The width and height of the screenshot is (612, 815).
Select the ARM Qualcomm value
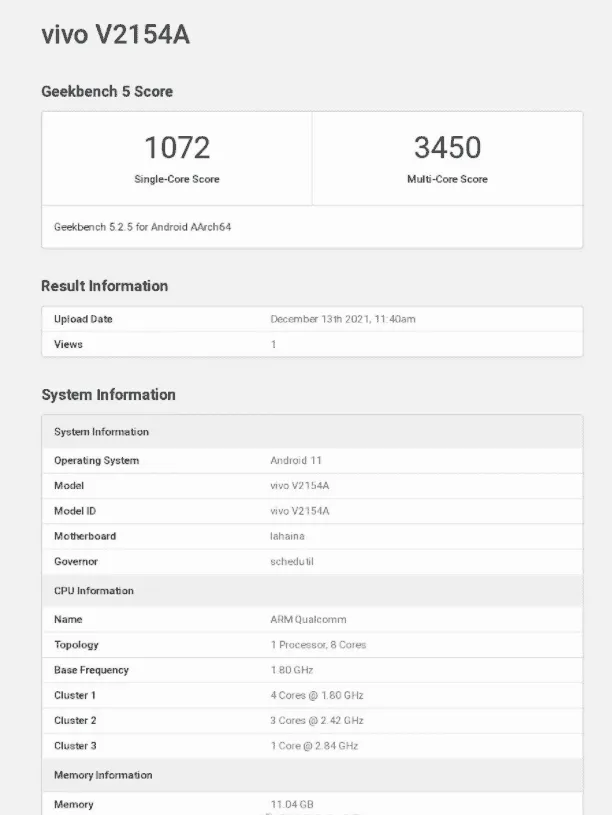coord(308,620)
